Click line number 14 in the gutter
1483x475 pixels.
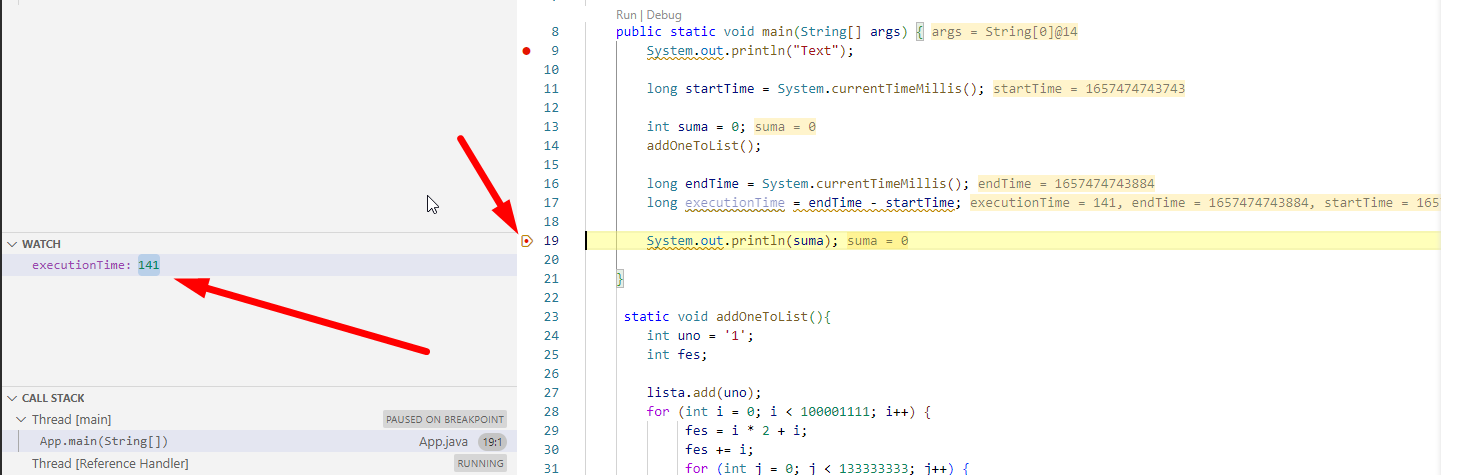tap(551, 146)
